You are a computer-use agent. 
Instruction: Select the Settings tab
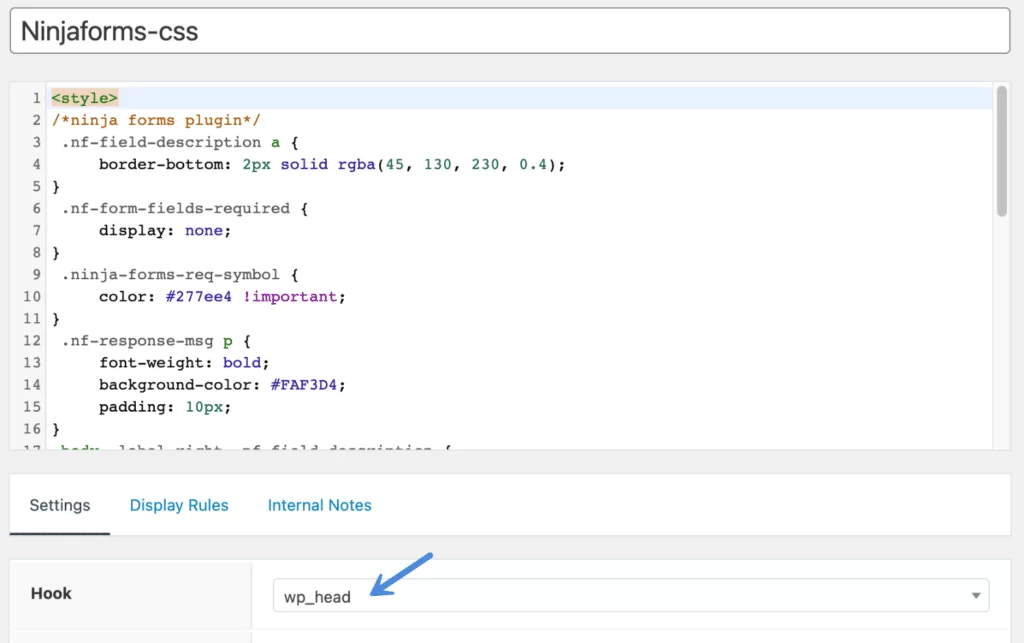(59, 505)
